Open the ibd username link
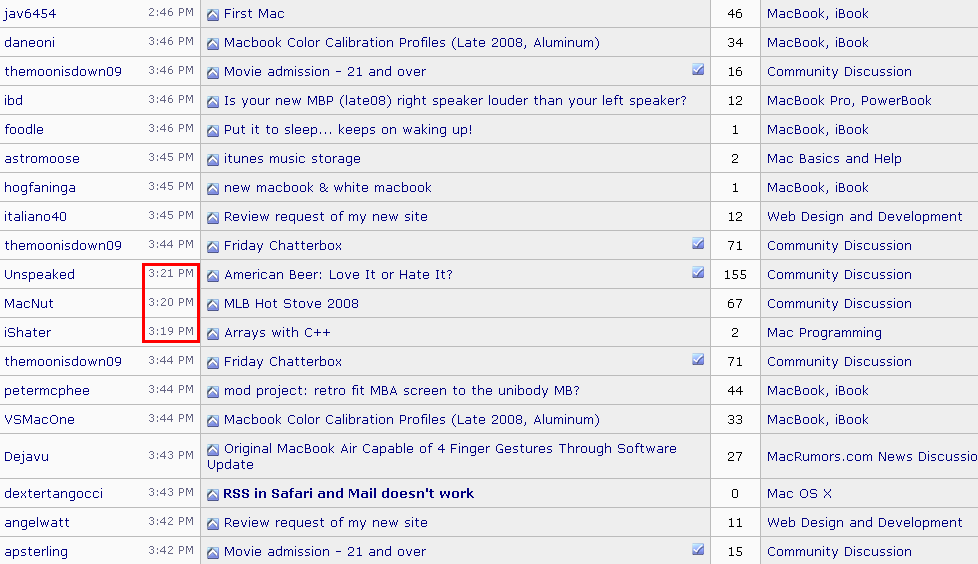The height and width of the screenshot is (564, 978). 13,100
